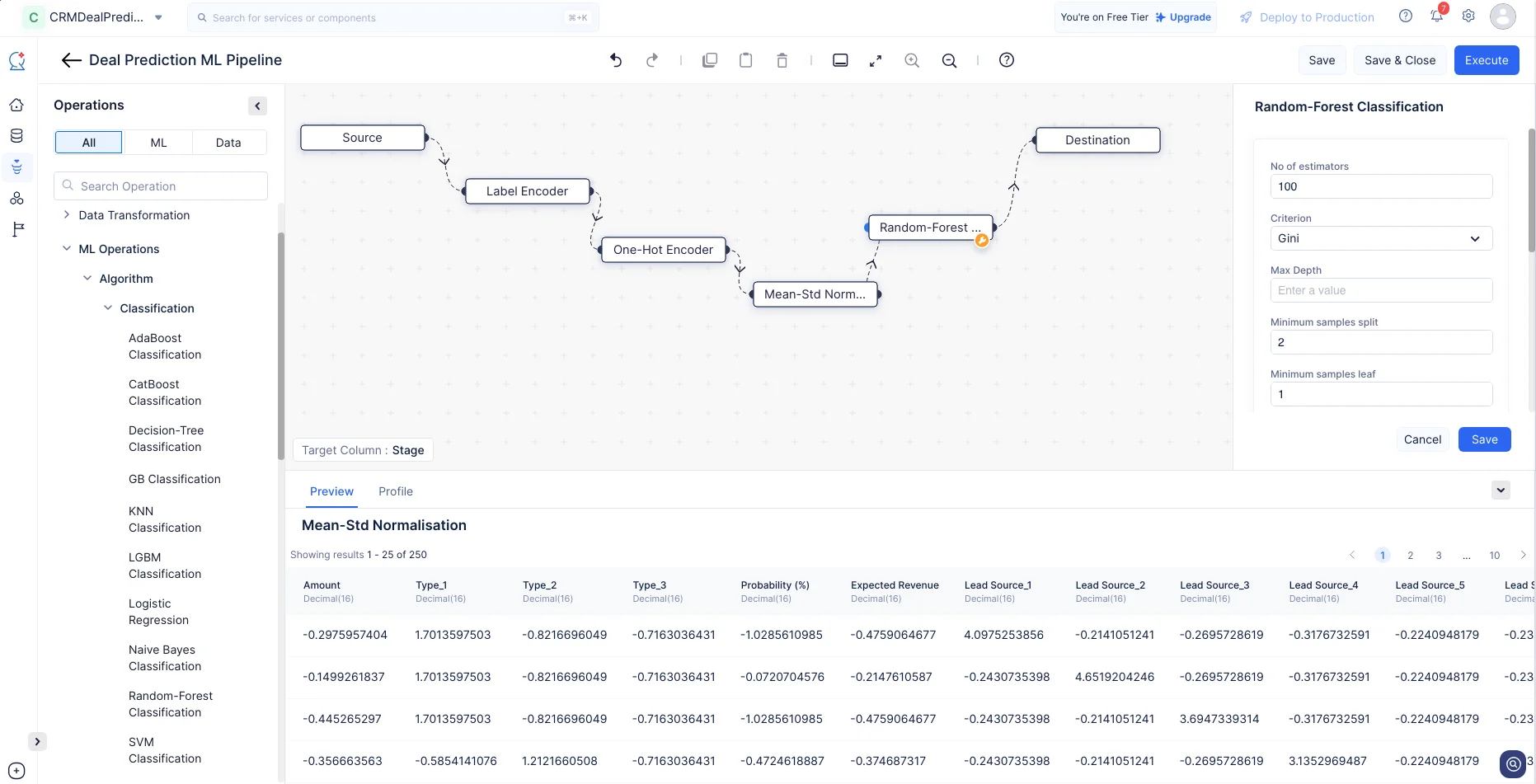This screenshot has width=1536, height=784.
Task: Click the services search bar at top
Action: 393,17
